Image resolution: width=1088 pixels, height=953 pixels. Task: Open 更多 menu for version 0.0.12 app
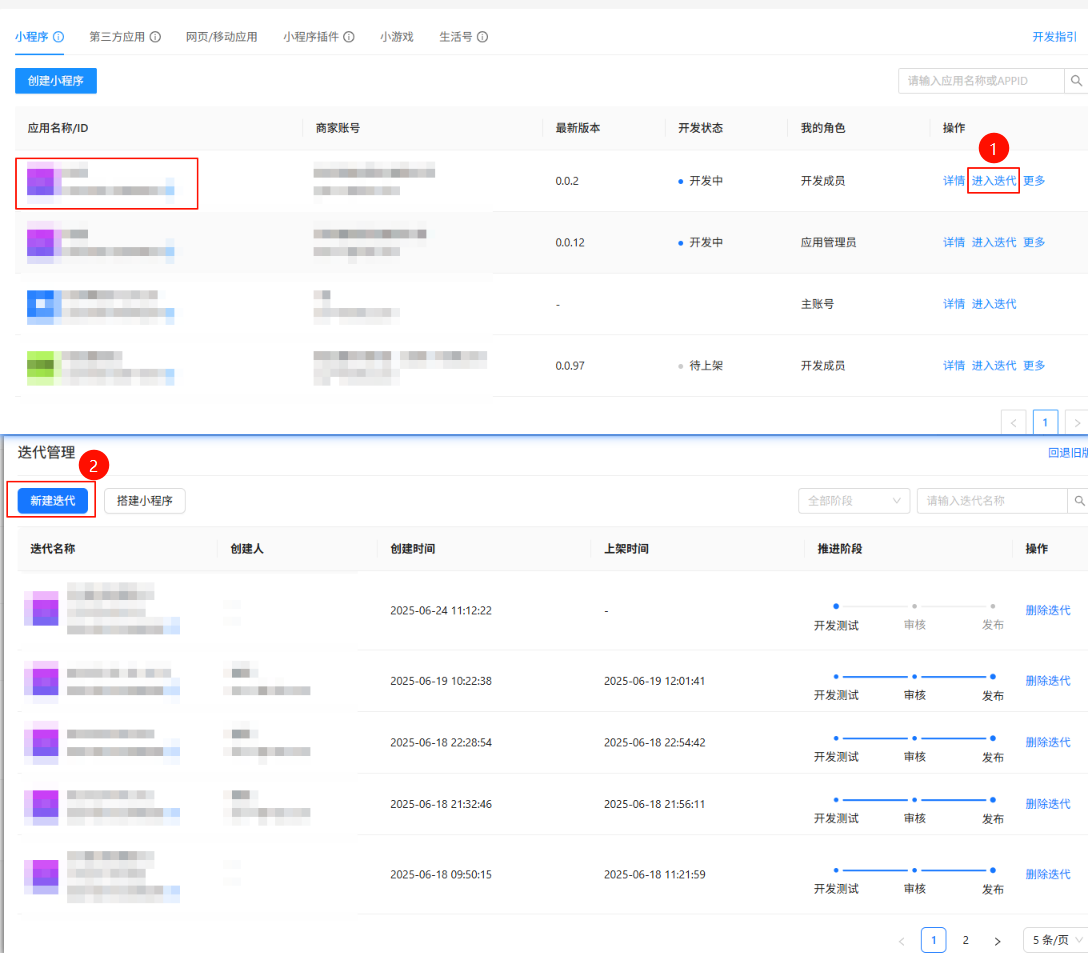pos(1034,242)
